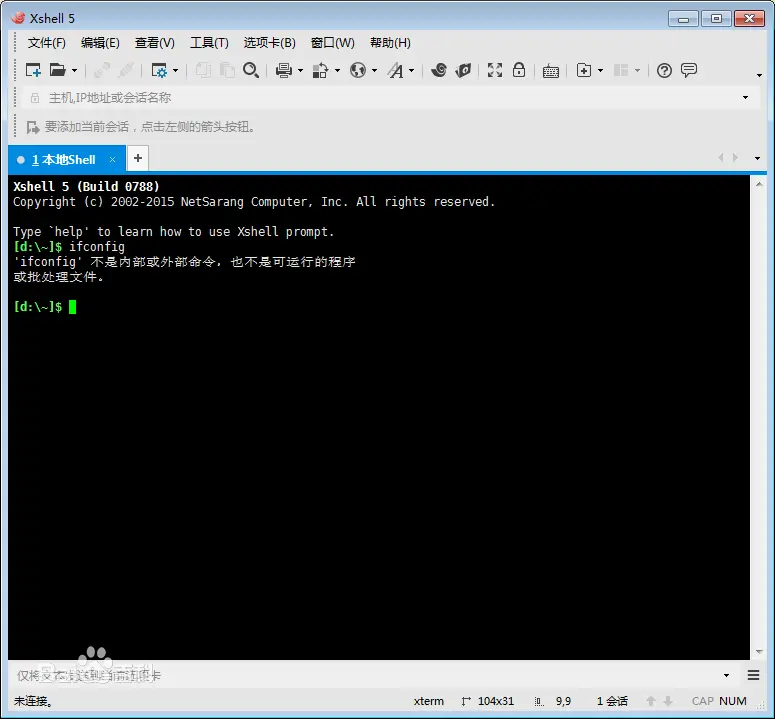Click the tab scroll left arrow
The height and width of the screenshot is (719, 775).
click(x=721, y=158)
